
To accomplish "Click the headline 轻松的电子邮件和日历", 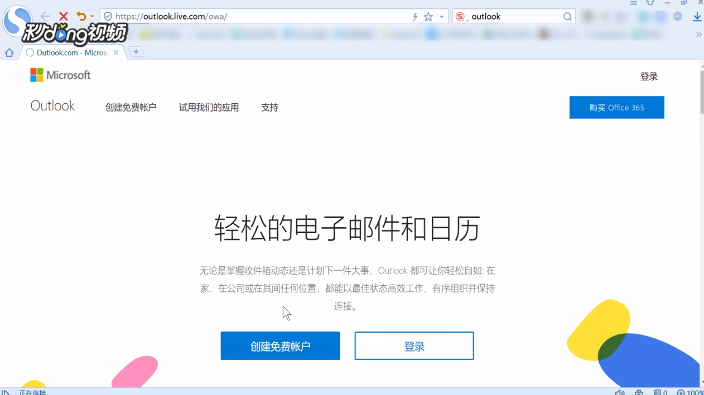I will pos(347,228).
